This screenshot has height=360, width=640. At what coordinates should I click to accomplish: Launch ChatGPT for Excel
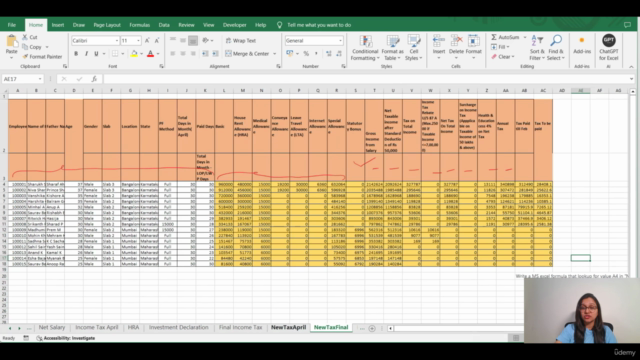pyautogui.click(x=609, y=48)
